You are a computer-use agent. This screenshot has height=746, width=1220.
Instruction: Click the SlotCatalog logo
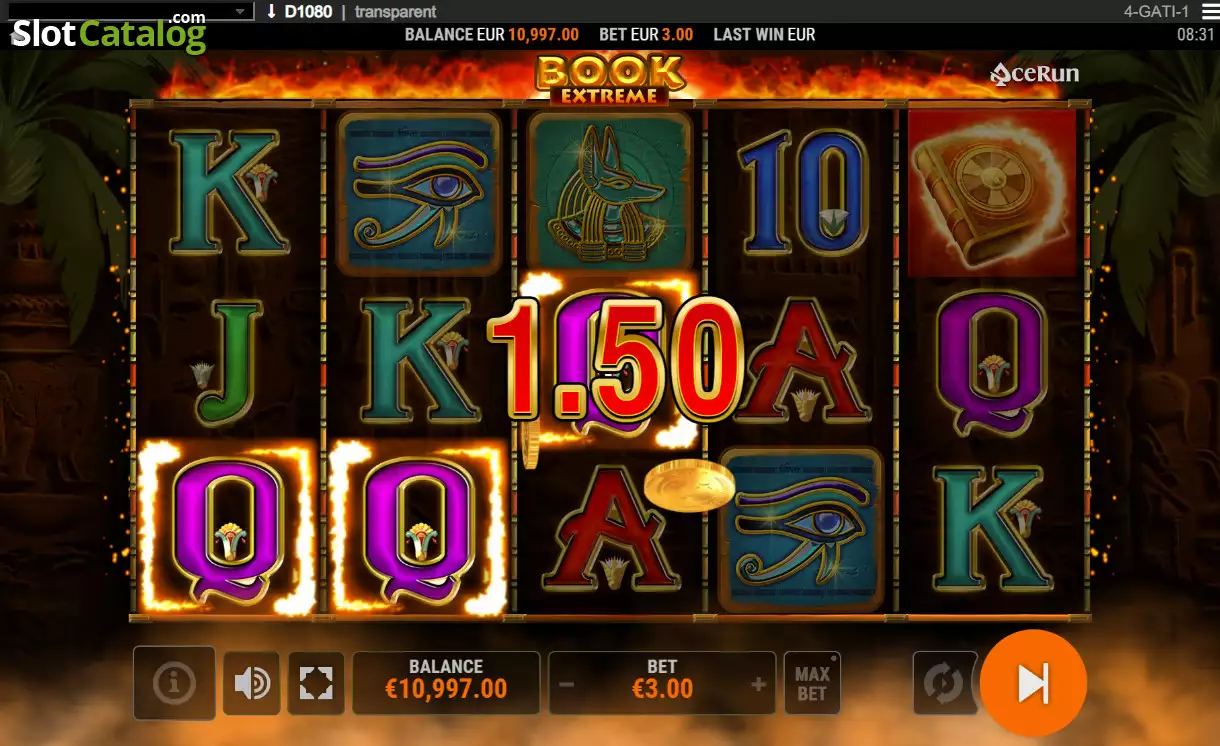click(x=108, y=35)
